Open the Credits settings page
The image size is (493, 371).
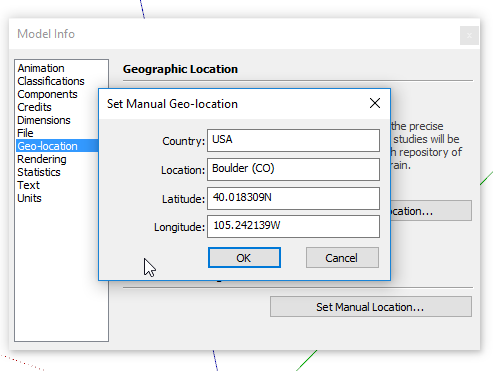(34, 107)
